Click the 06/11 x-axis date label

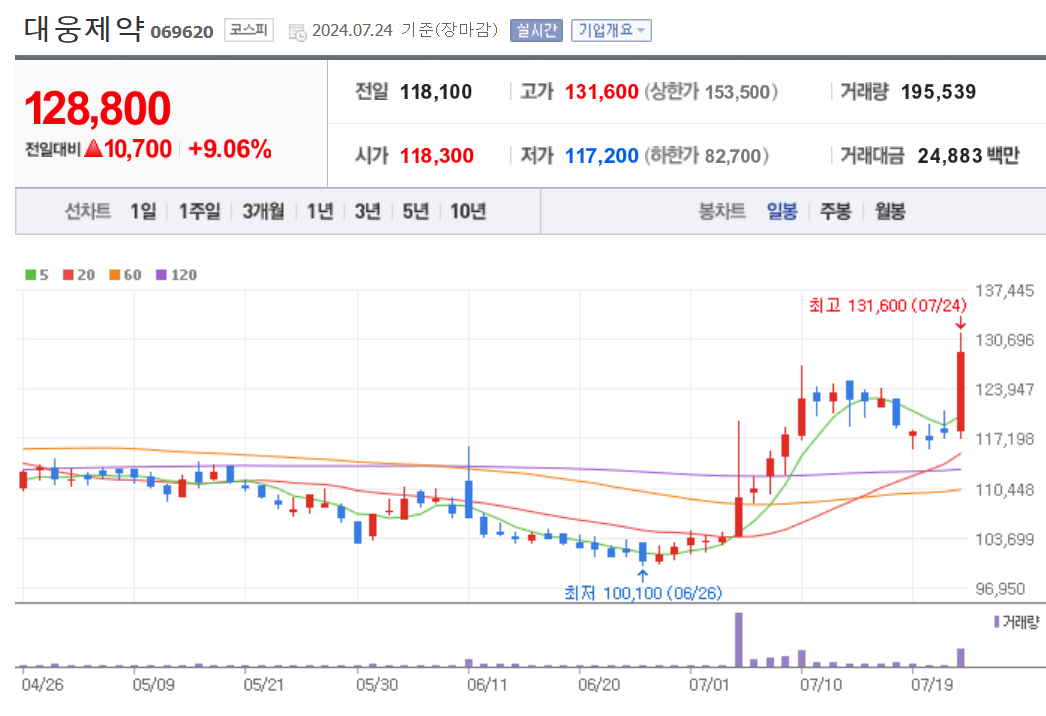pos(488,685)
